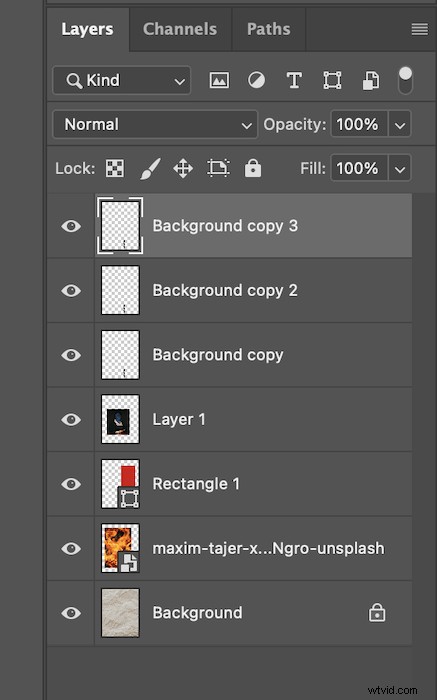
Task: Filter for pixel layers icon
Action: 219,80
